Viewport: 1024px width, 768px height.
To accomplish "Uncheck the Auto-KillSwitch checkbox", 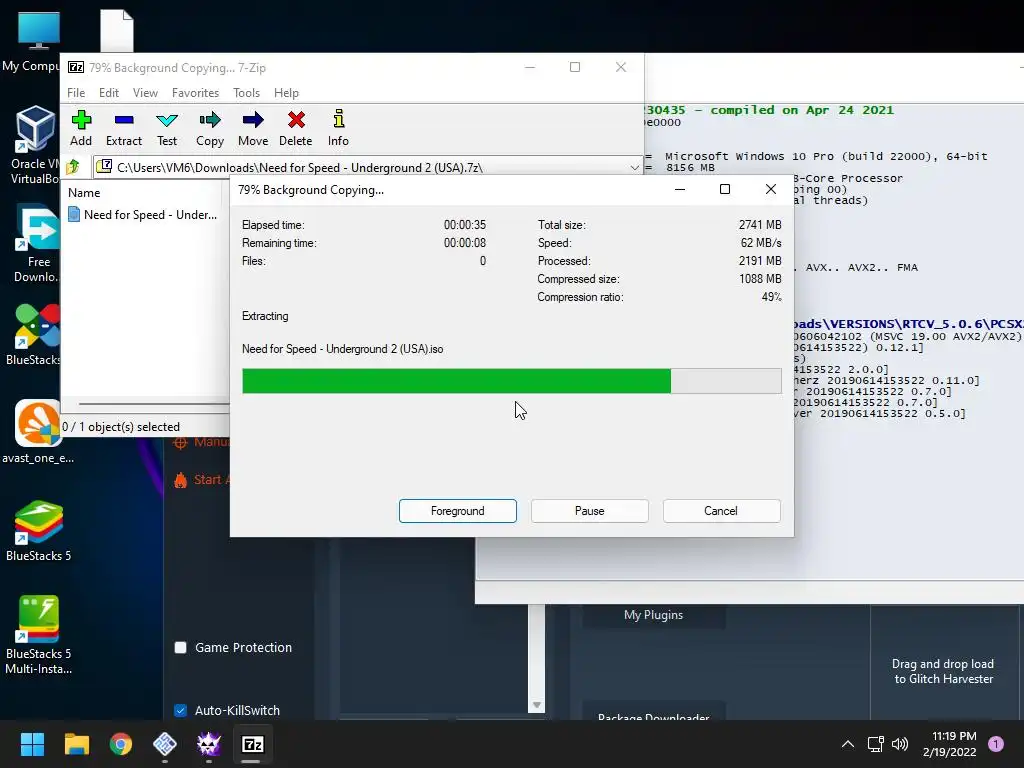I will coord(181,710).
